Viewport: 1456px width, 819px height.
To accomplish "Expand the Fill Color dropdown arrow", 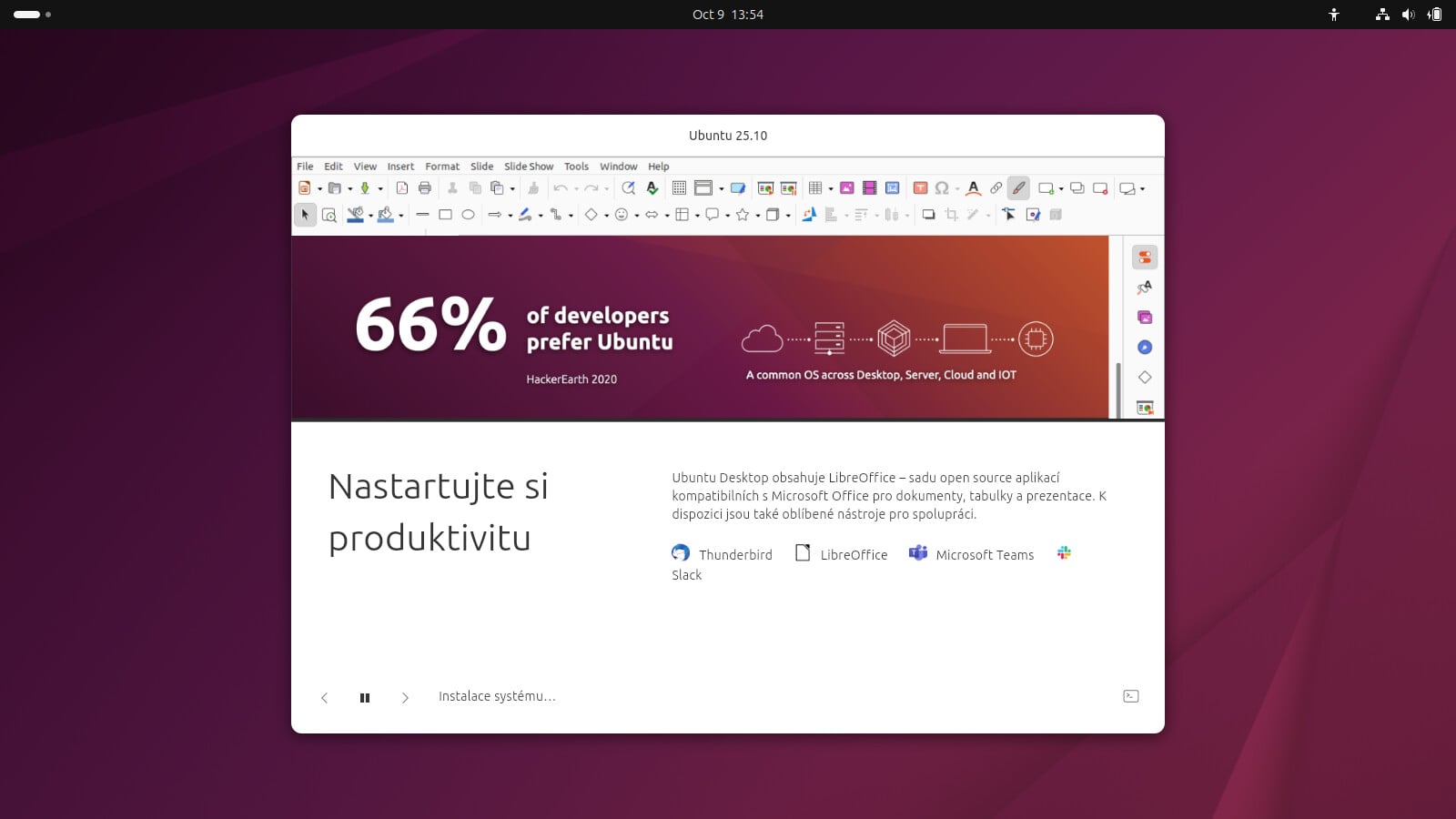I will tap(400, 216).
